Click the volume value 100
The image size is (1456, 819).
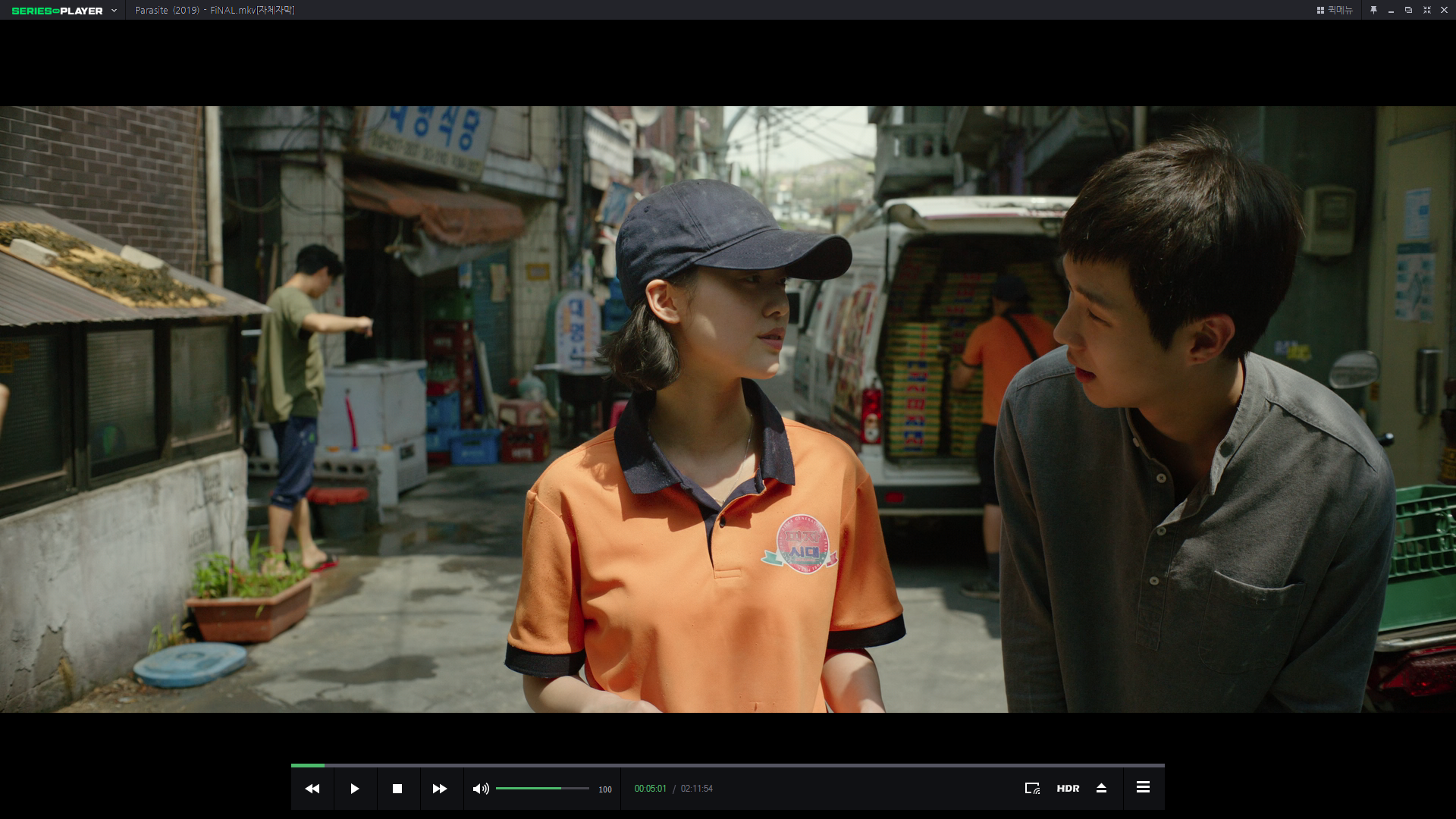tap(605, 789)
